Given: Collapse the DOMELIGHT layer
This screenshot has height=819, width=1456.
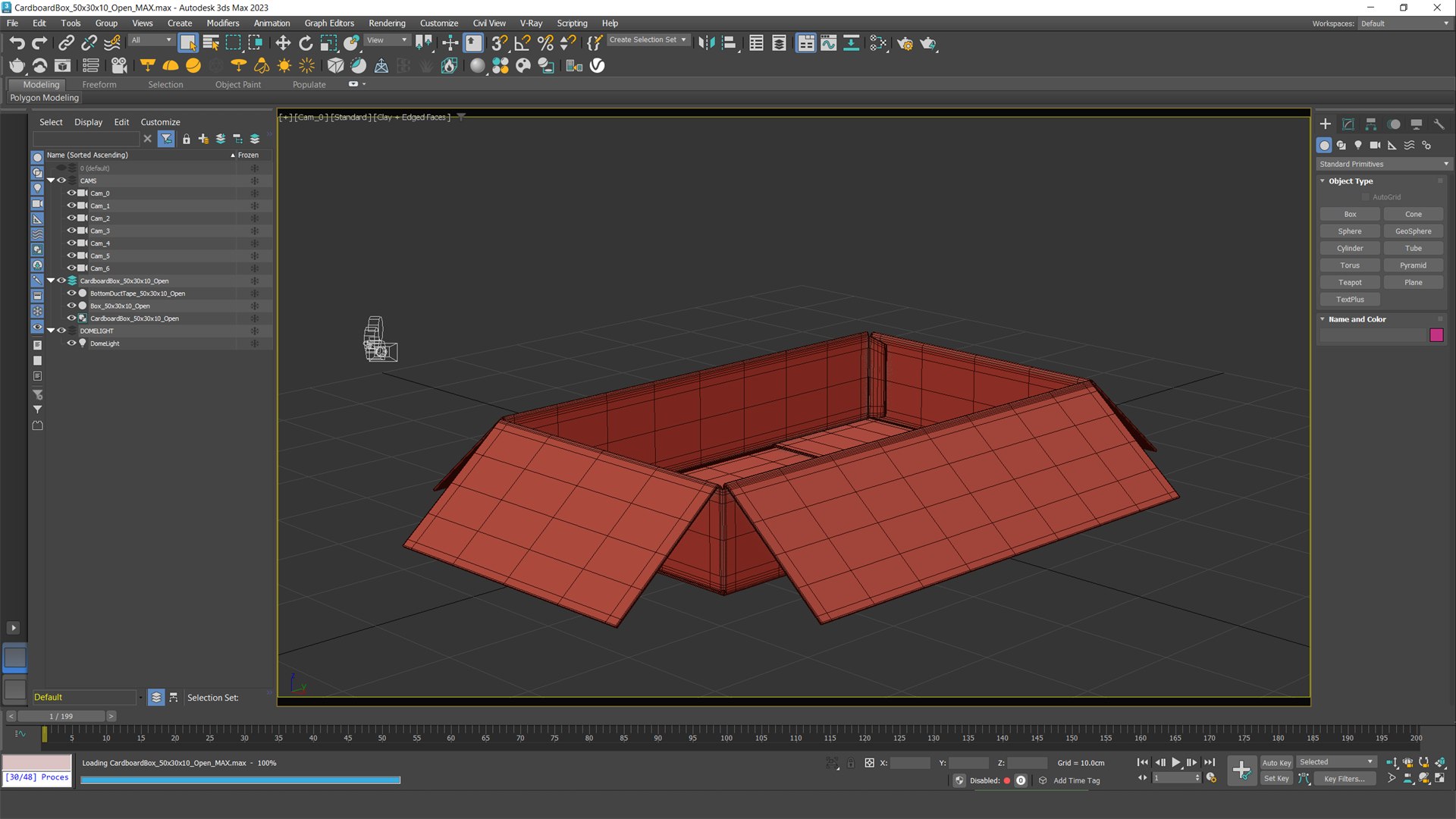Looking at the screenshot, I should [x=51, y=331].
